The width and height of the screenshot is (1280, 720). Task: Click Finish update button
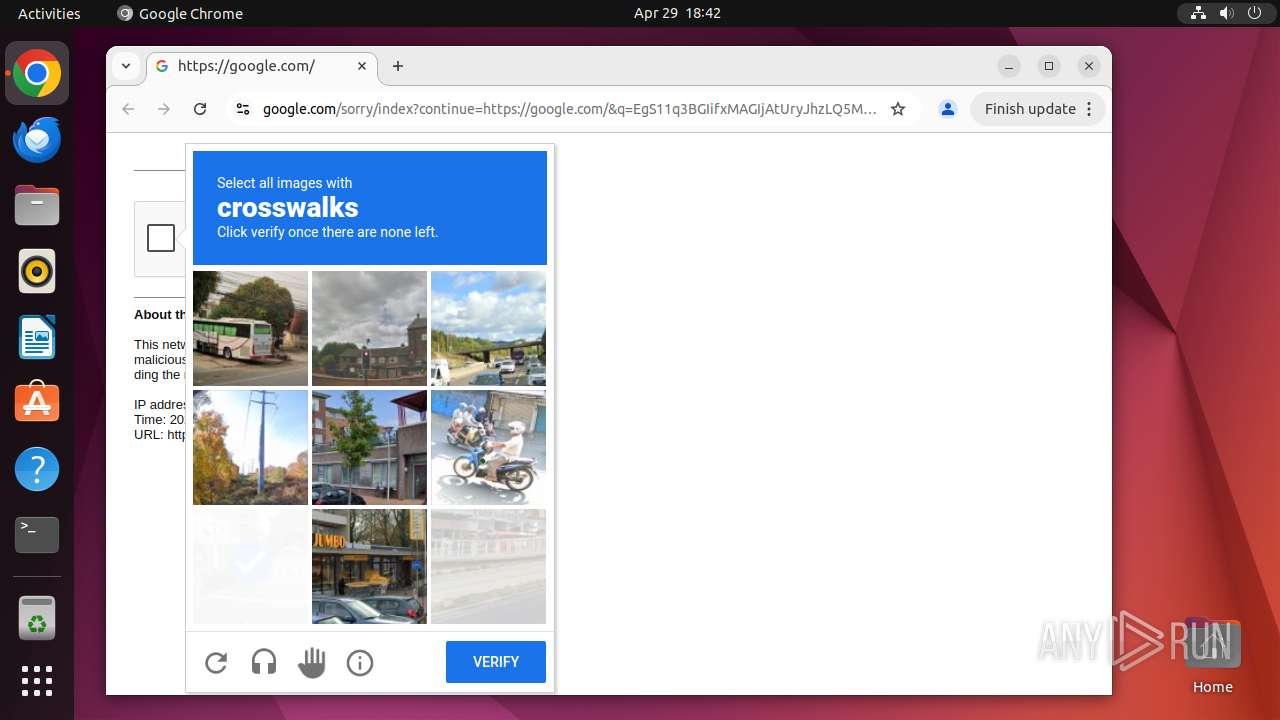[x=1030, y=109]
